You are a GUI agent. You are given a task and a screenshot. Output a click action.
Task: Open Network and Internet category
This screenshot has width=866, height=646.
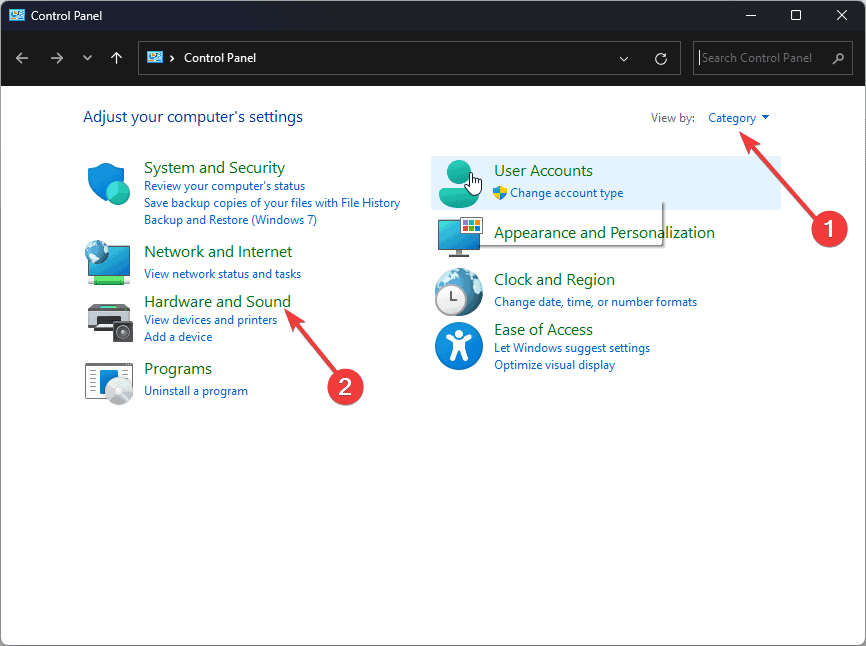point(218,252)
